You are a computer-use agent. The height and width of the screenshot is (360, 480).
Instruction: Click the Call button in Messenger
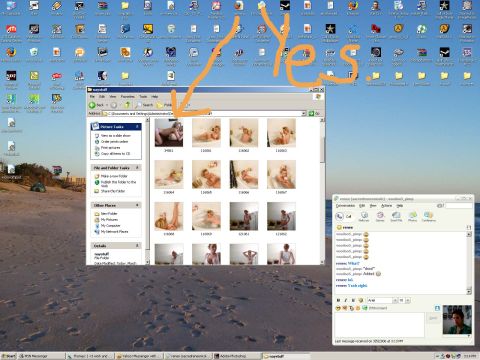coord(344,216)
